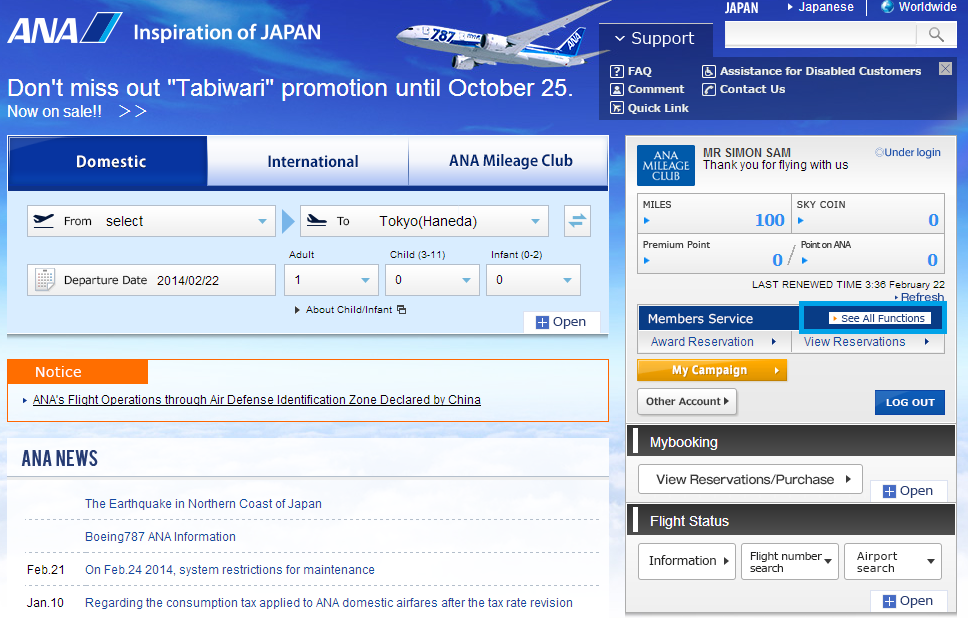Image resolution: width=968 pixels, height=633 pixels.
Task: Click the Now on sale arrows
Action: tap(132, 111)
